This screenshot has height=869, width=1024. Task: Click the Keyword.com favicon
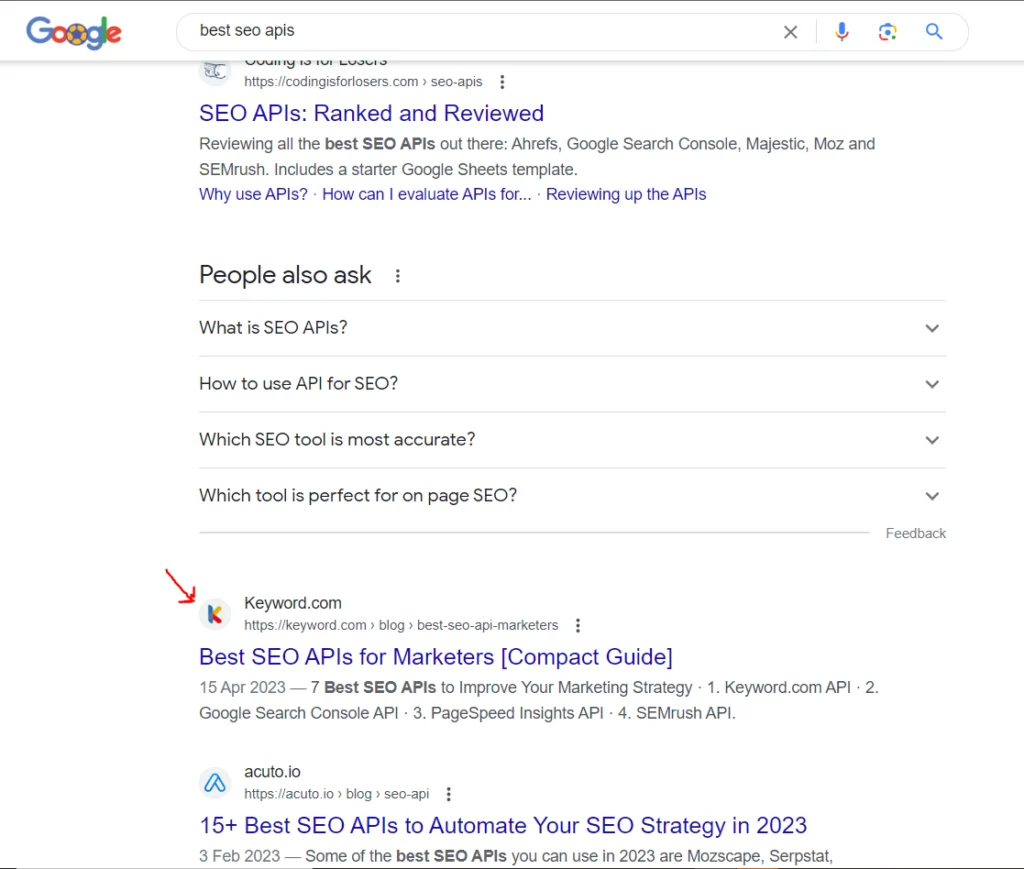point(215,614)
